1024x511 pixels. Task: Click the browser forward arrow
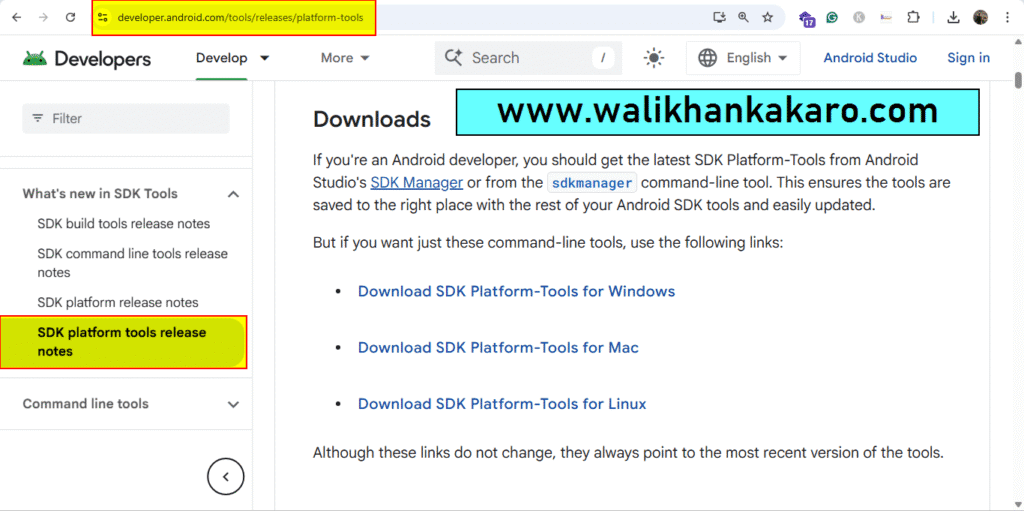44,18
